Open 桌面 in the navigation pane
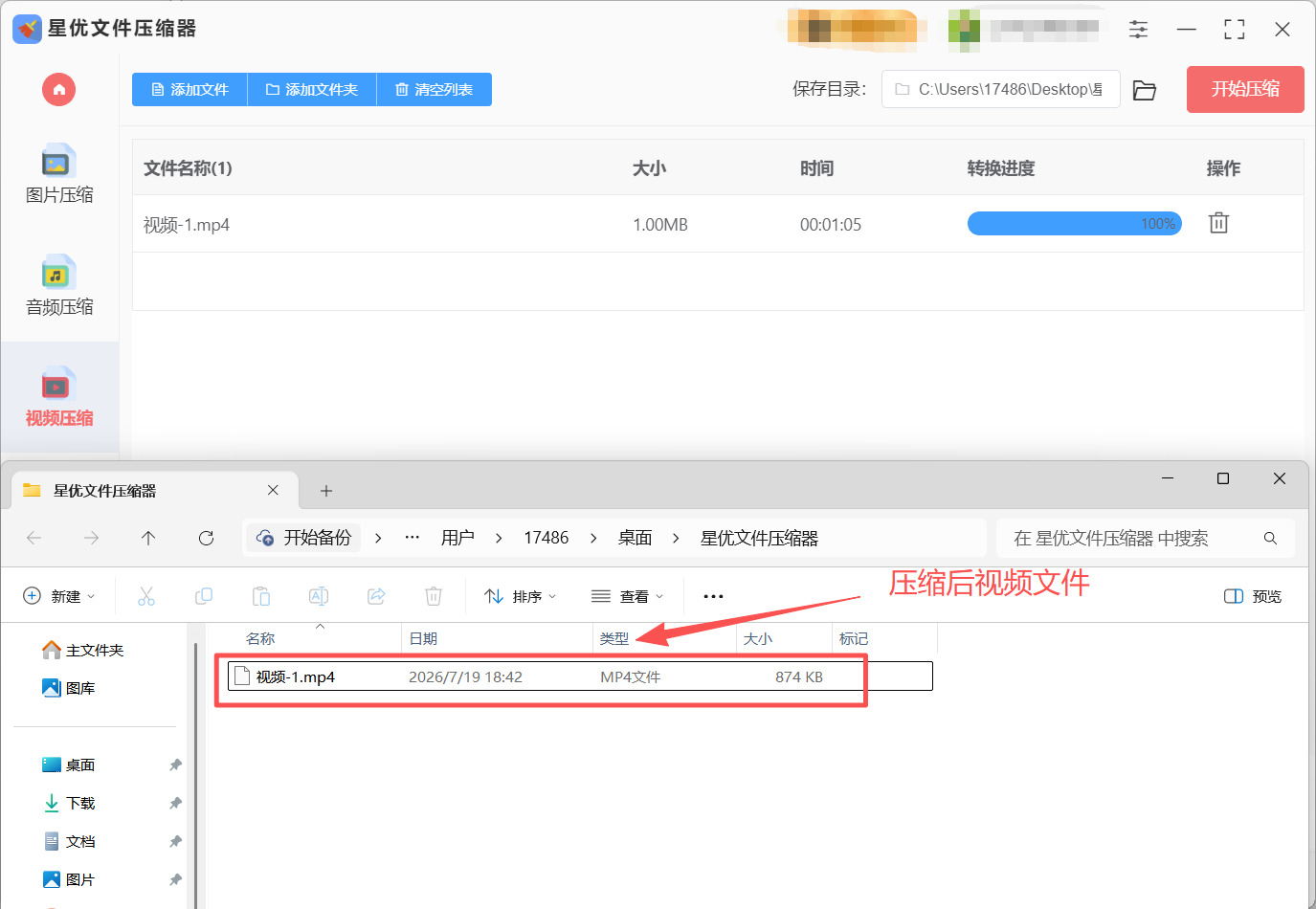 [69, 765]
